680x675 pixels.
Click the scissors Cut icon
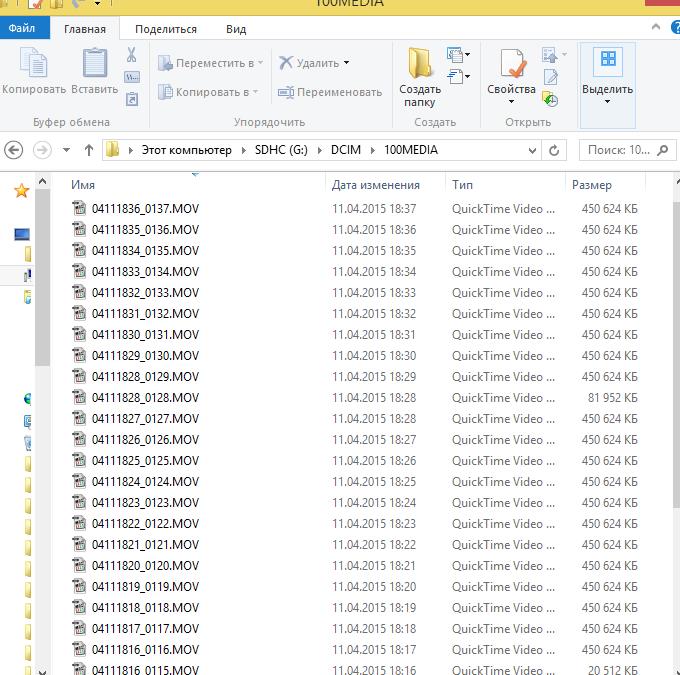132,54
